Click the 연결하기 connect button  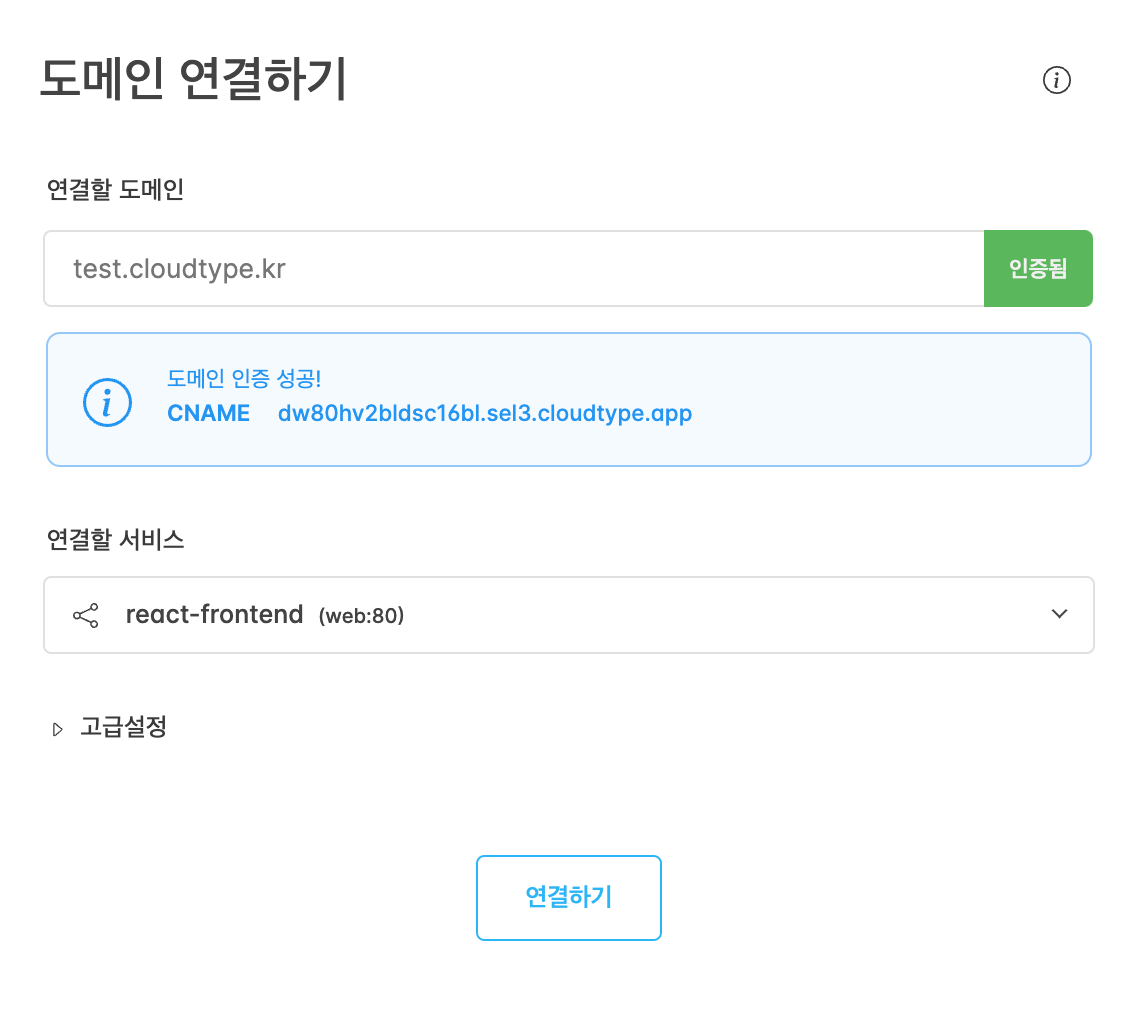[568, 897]
